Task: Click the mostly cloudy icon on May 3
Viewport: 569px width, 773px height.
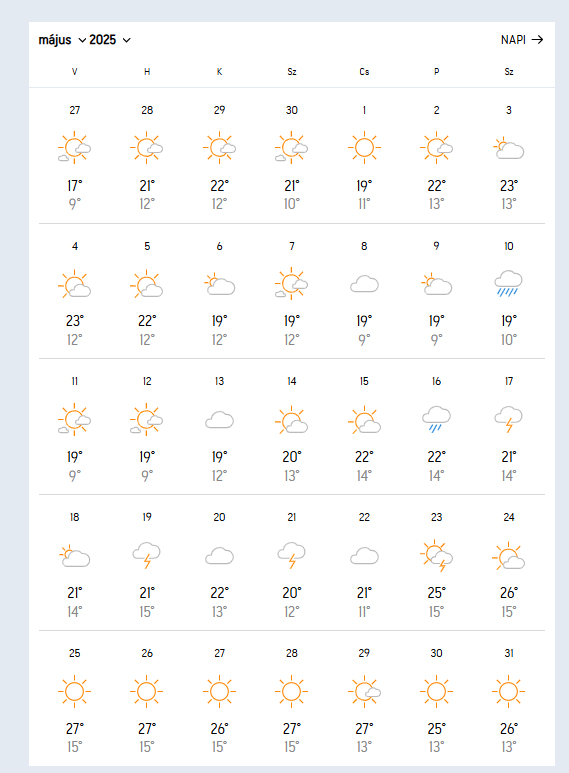Action: click(508, 148)
